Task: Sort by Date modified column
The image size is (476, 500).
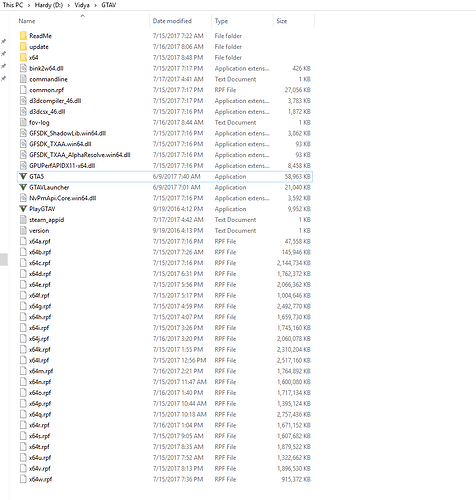Action: pos(172,21)
